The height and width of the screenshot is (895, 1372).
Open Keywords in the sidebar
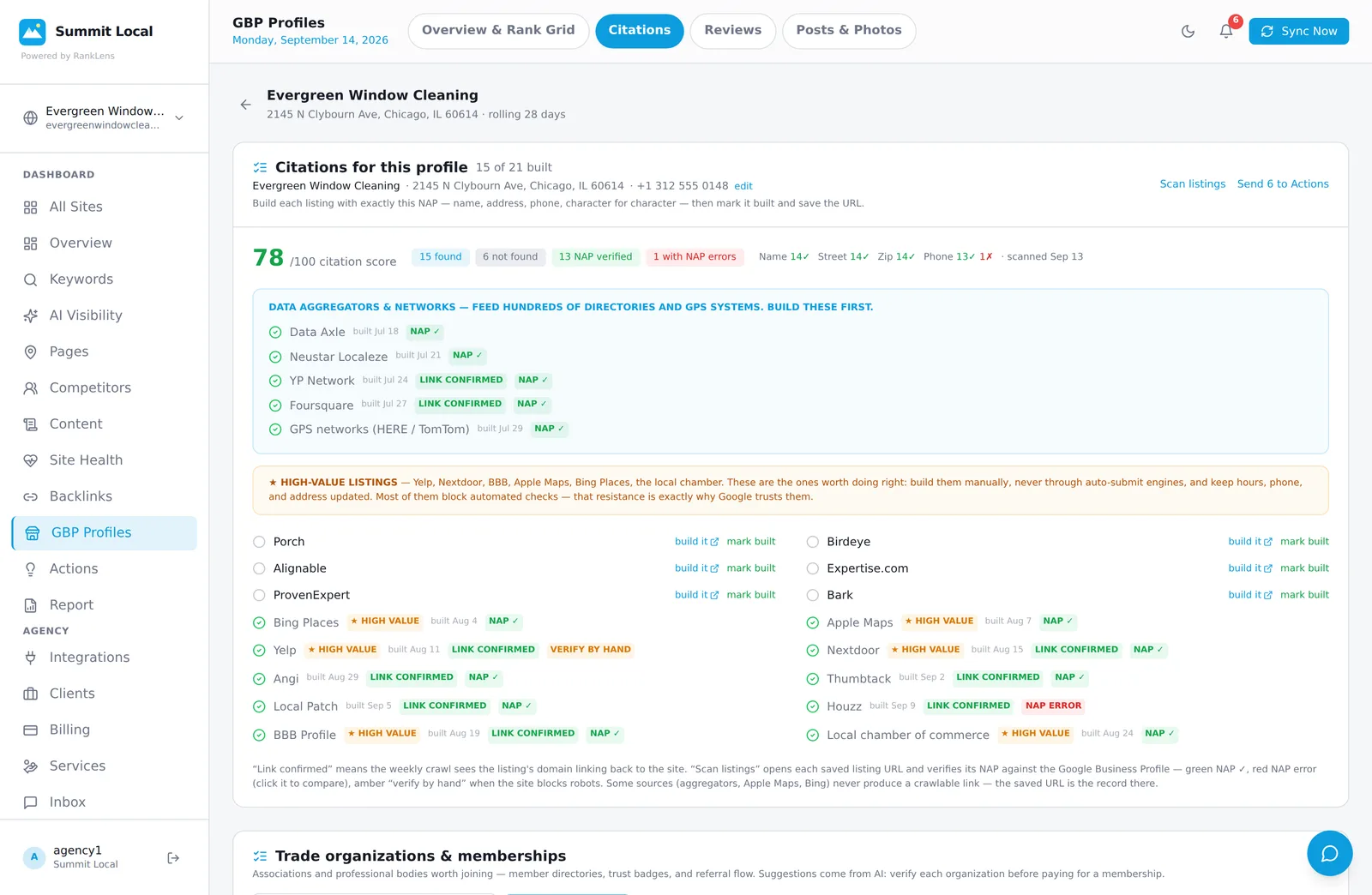pyautogui.click(x=105, y=279)
